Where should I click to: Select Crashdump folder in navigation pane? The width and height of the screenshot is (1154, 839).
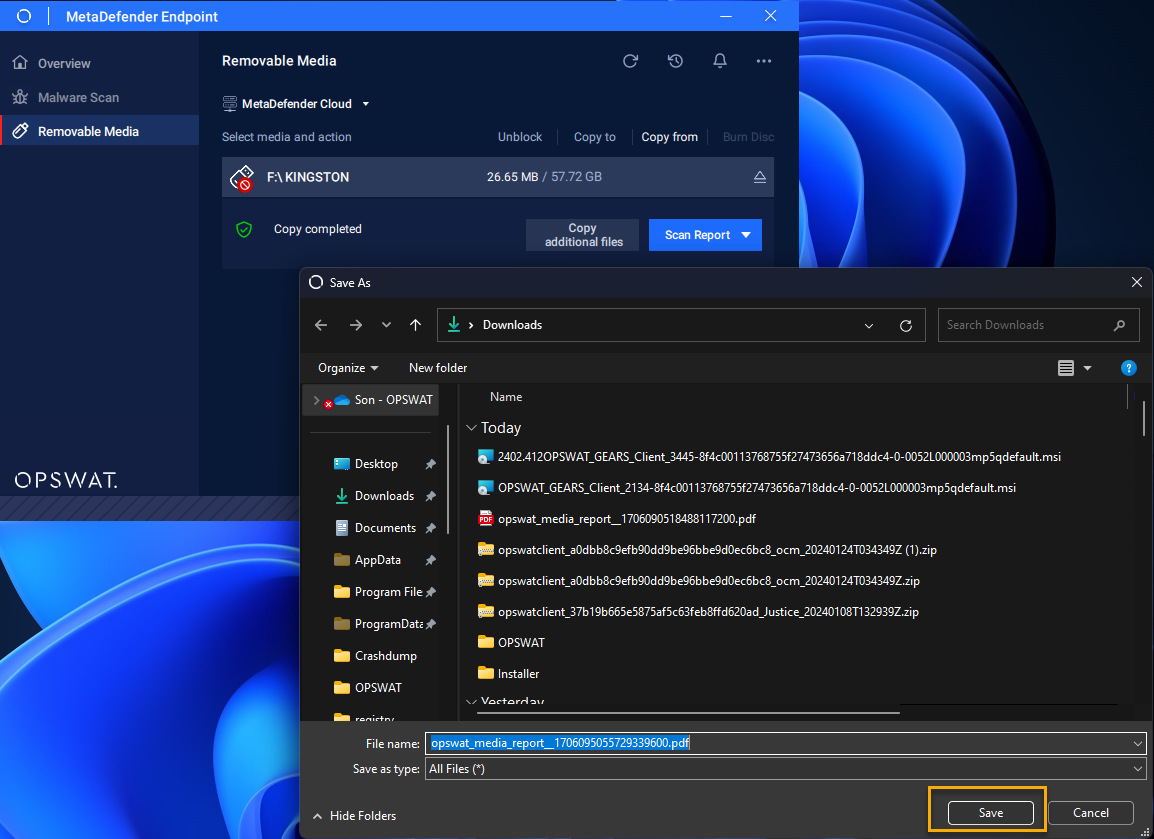click(386, 656)
